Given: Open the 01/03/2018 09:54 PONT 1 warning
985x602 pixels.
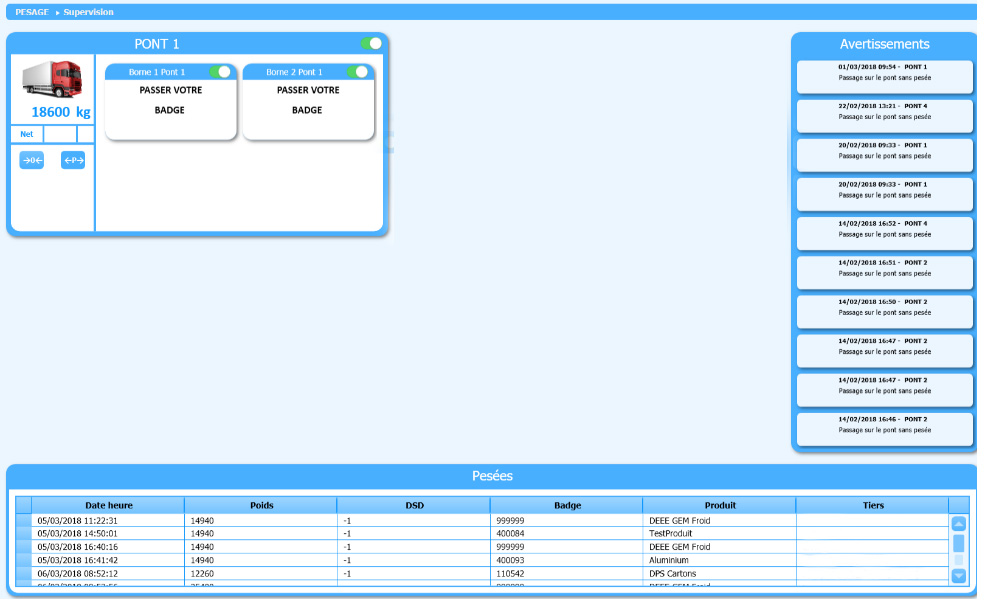Looking at the screenshot, I should [x=884, y=77].
